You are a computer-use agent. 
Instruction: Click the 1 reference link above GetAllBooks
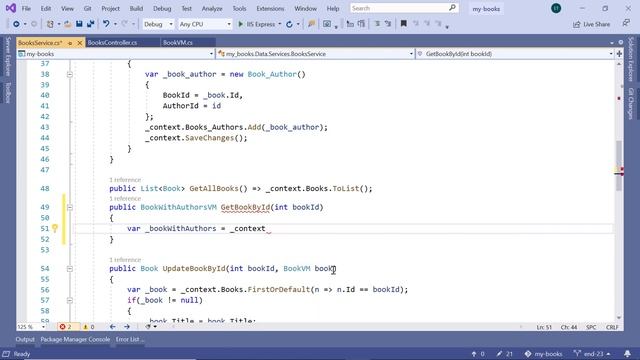125,180
